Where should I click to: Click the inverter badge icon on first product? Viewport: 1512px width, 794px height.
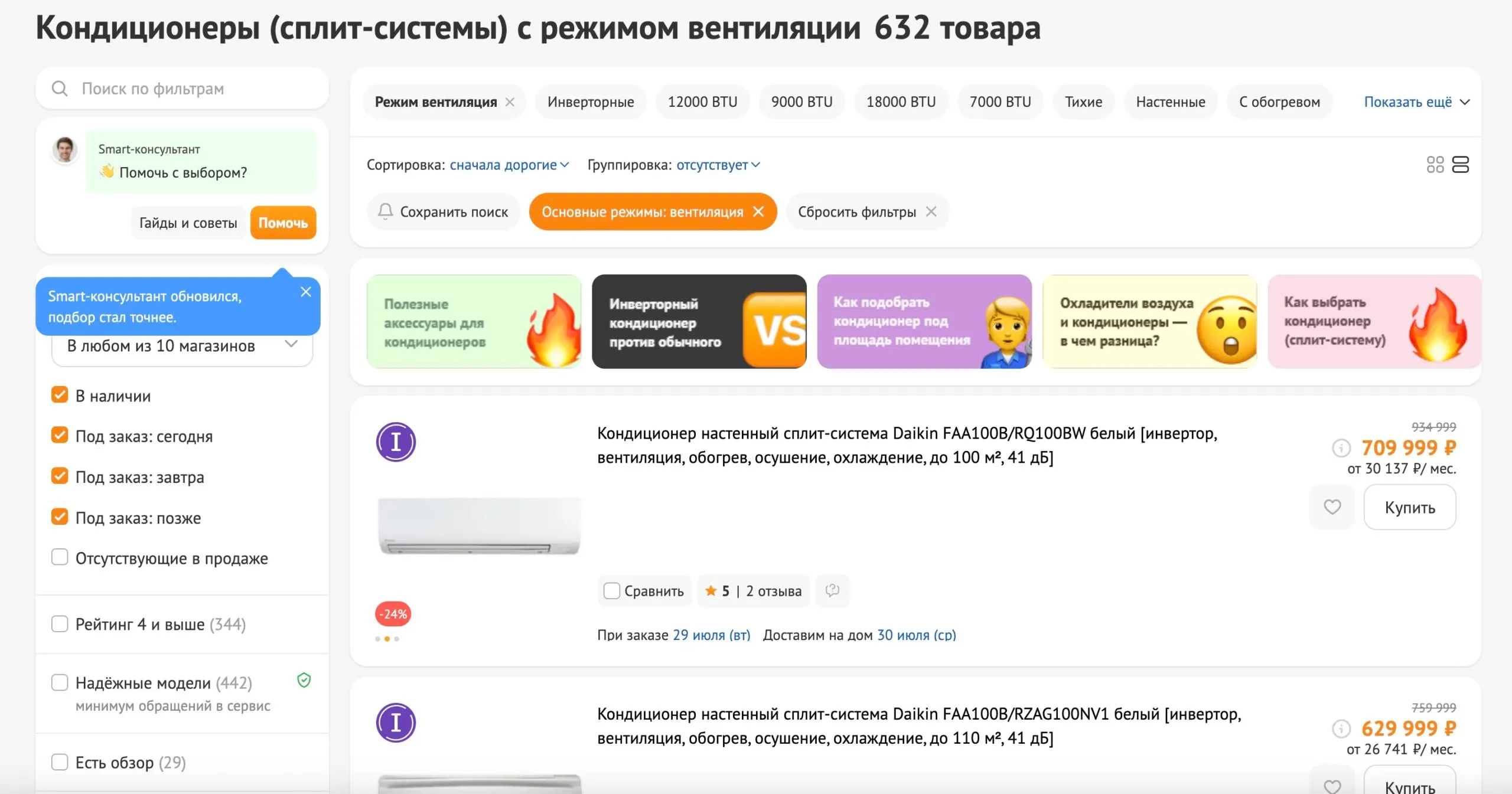[x=396, y=442]
